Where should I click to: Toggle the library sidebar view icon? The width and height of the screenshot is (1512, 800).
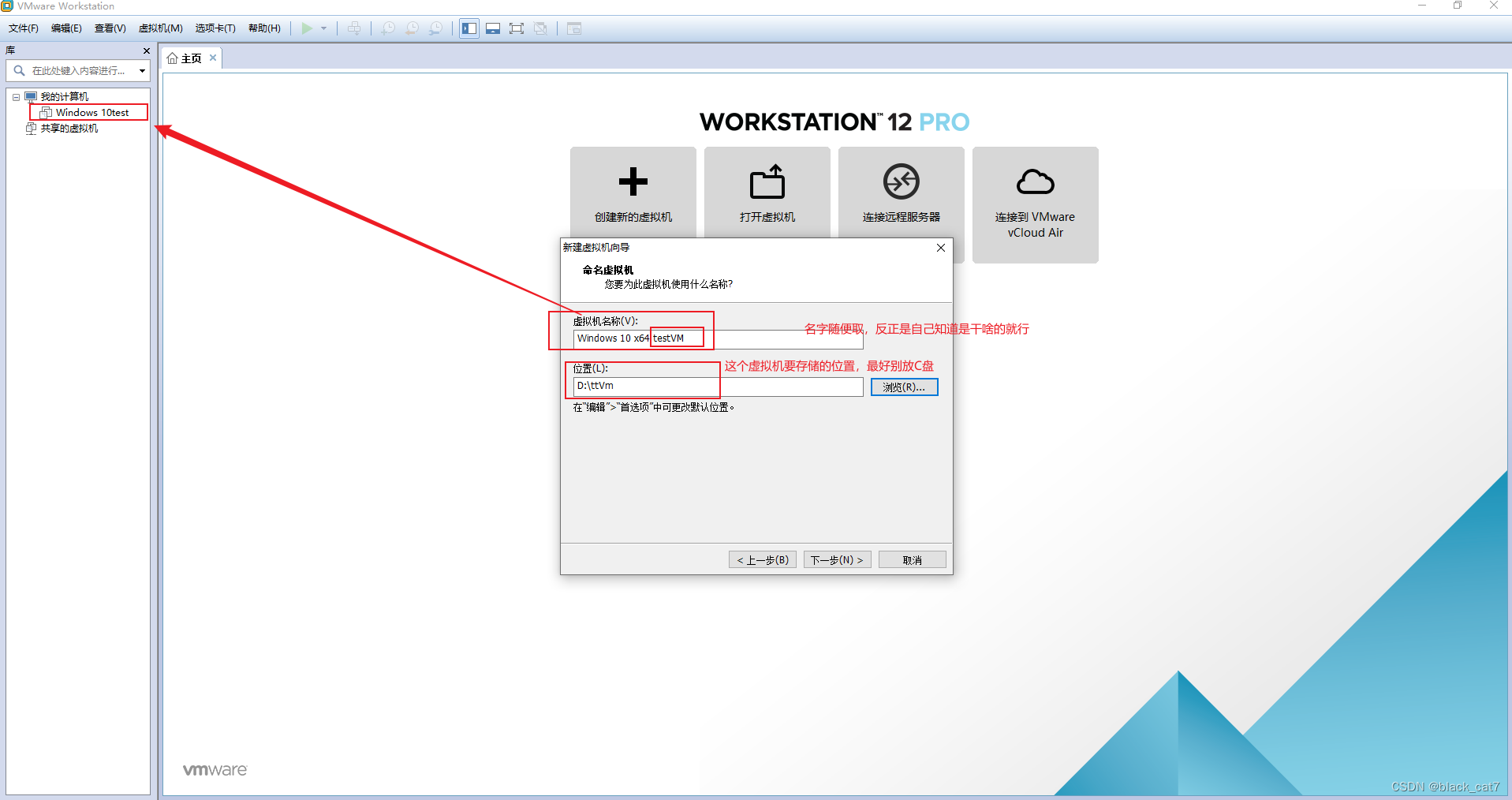point(469,28)
